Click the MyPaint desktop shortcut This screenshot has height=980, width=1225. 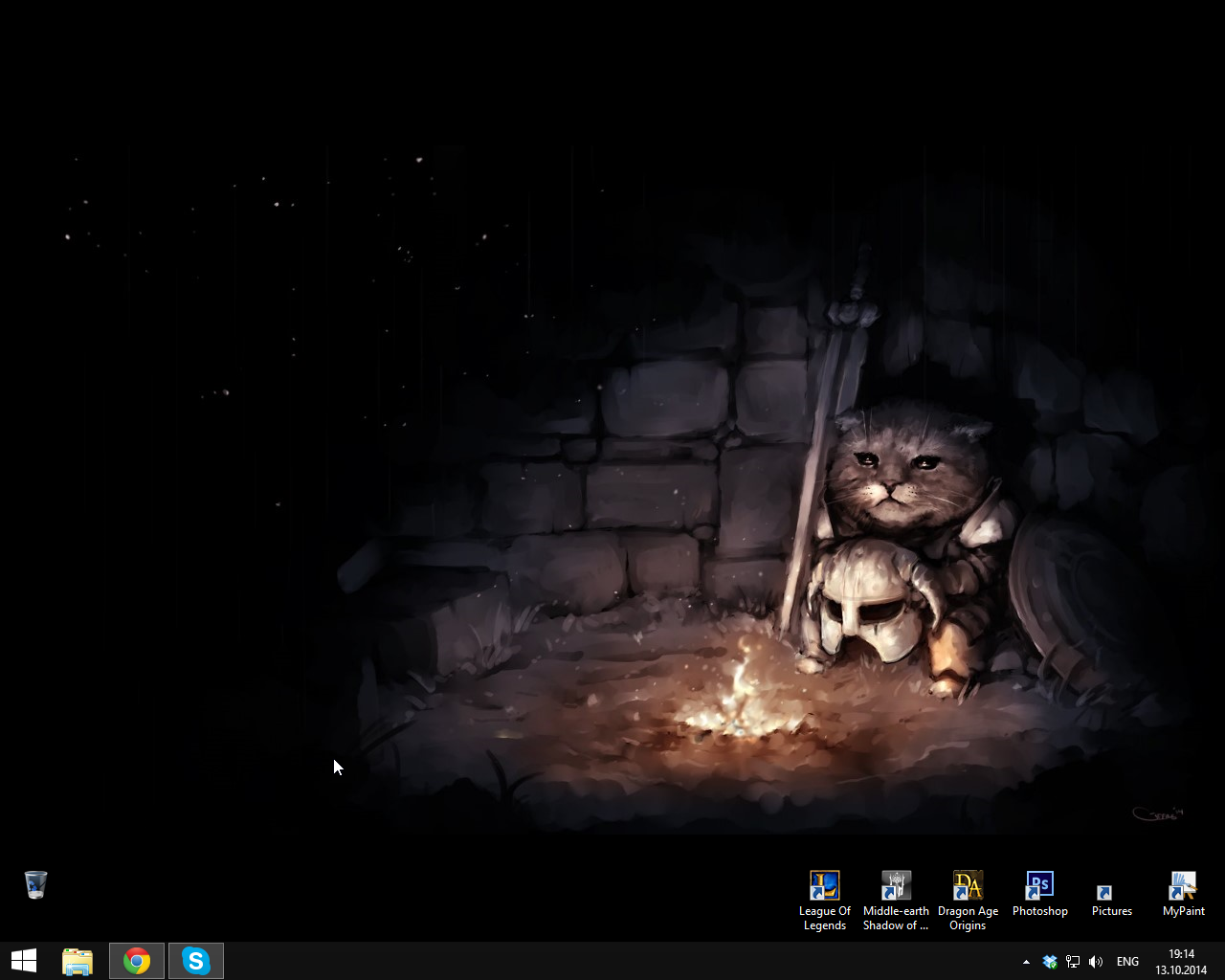click(1183, 886)
